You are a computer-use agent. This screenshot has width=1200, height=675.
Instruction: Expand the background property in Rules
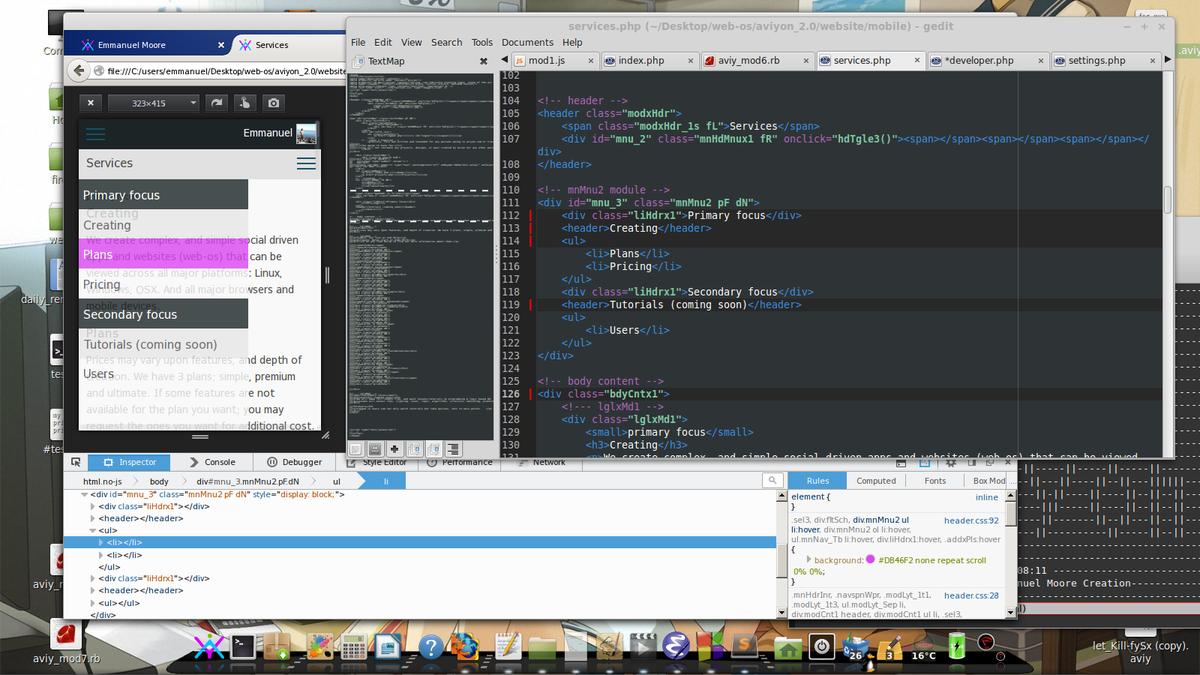(x=807, y=560)
